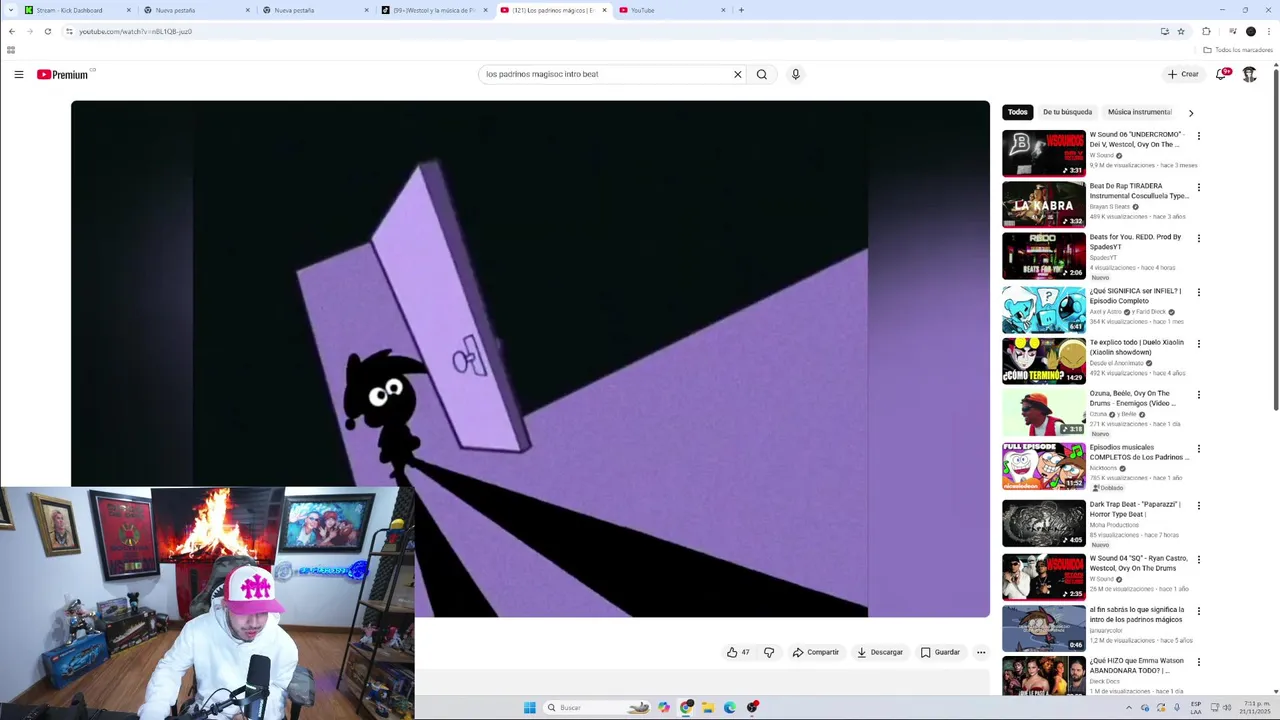Open more actions ellipsis under video
This screenshot has height=720, width=1280.
tap(981, 652)
